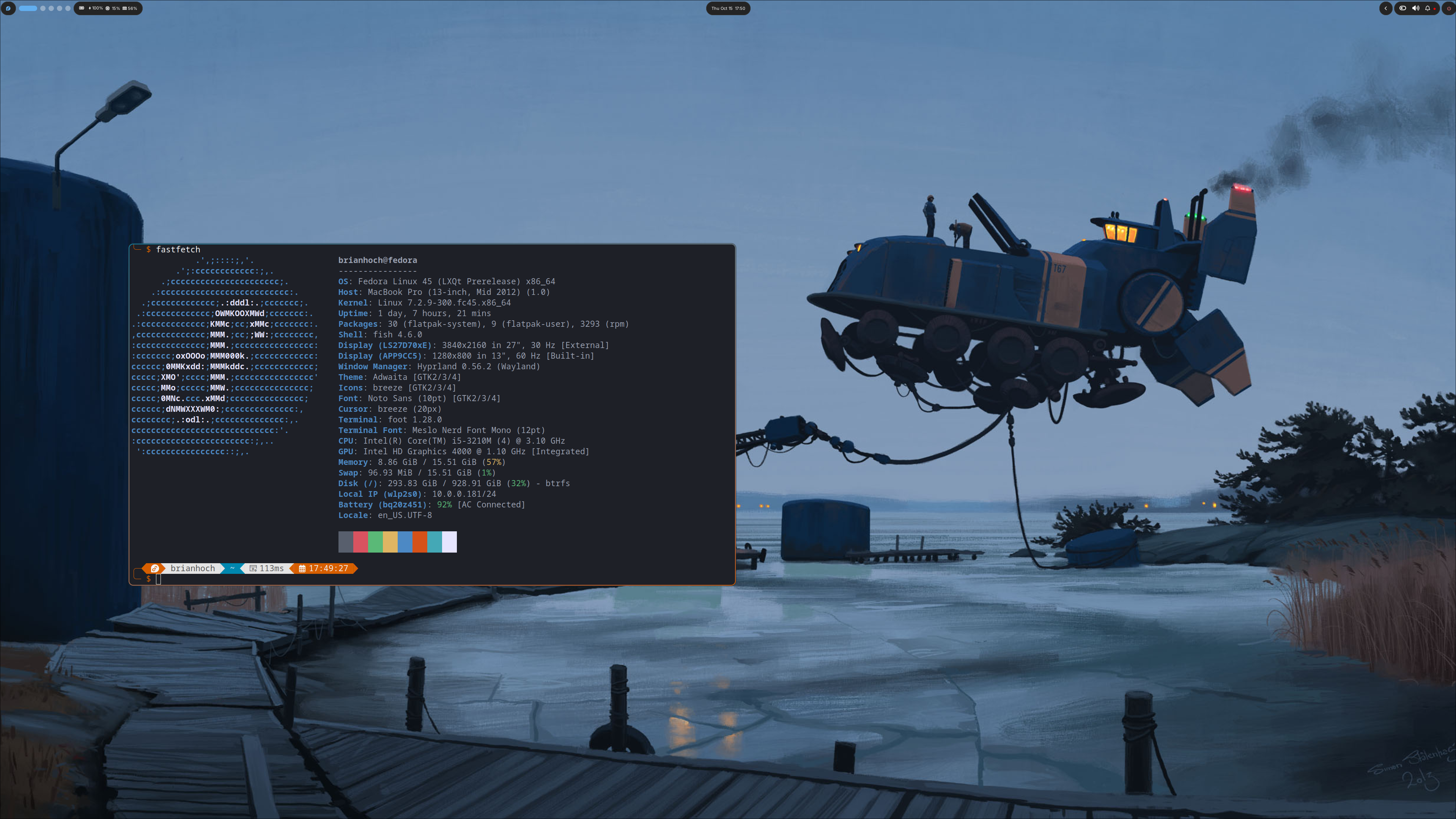Image resolution: width=1456 pixels, height=819 pixels.
Task: Click the 'Shell: fish 4.6.0' line
Action: click(x=380, y=335)
